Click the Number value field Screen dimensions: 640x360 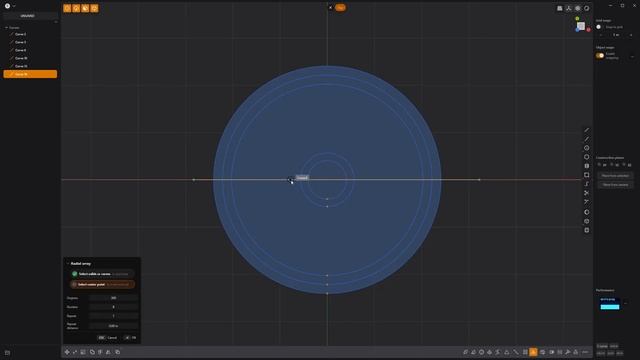[x=113, y=307]
